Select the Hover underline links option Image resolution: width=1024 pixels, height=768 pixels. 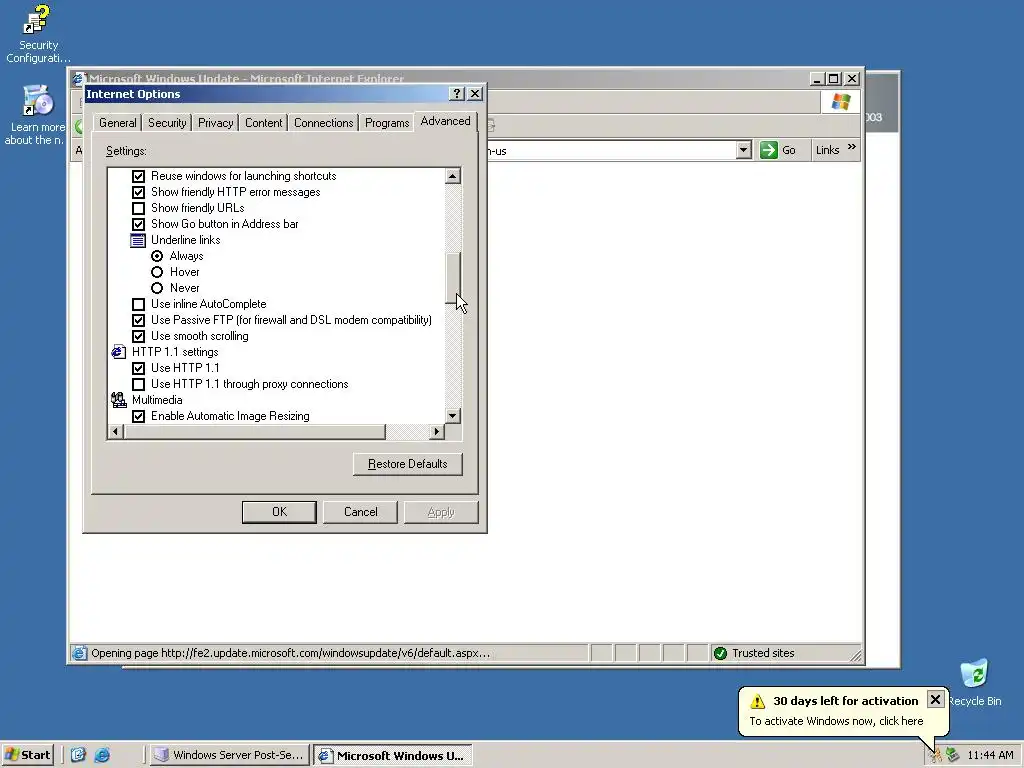click(157, 272)
